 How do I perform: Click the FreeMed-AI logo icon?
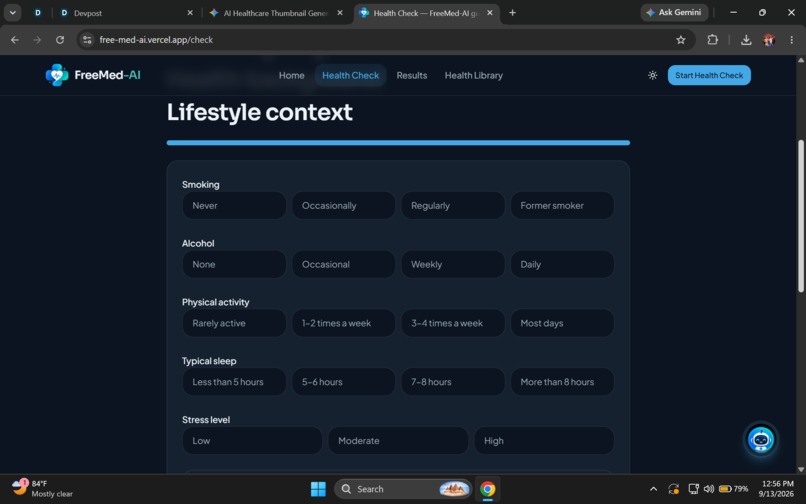pyautogui.click(x=57, y=75)
